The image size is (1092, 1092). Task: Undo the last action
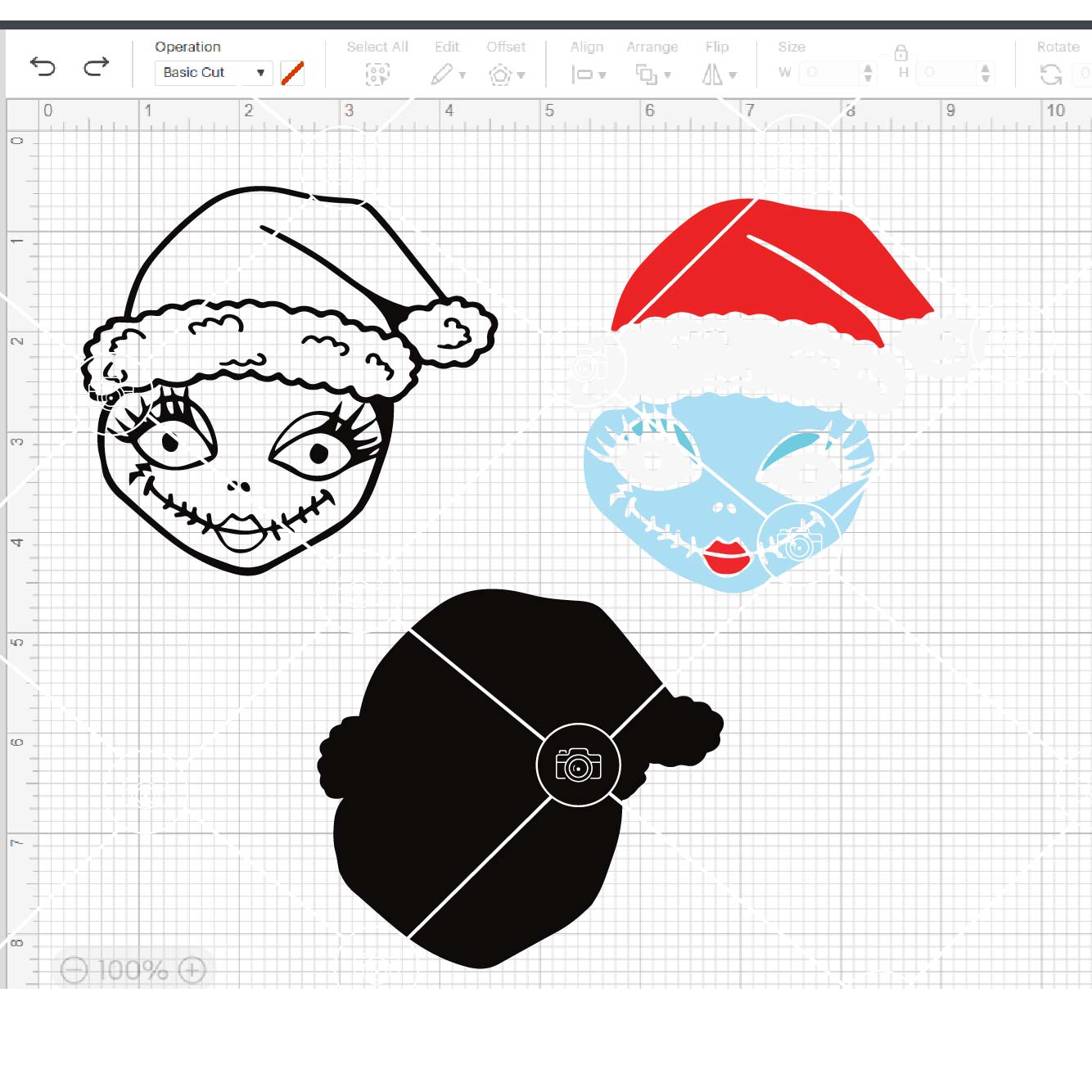point(43,66)
